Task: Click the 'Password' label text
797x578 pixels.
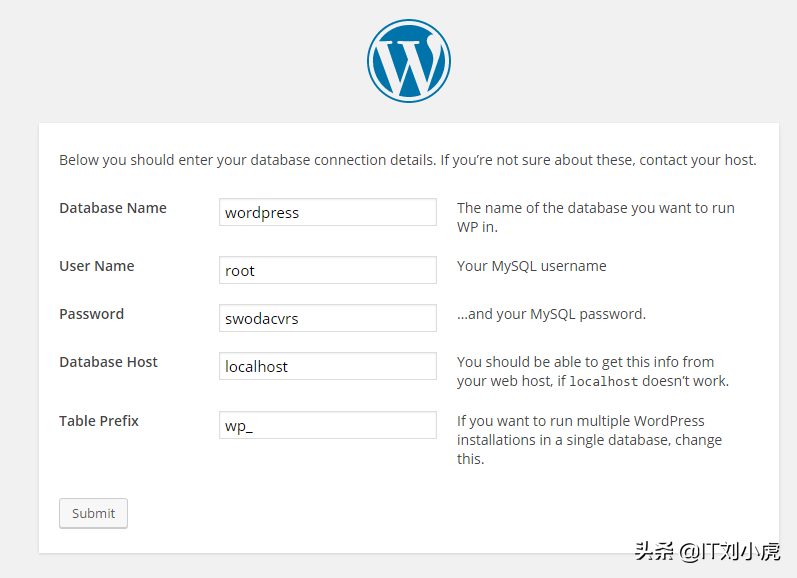Action: [x=91, y=314]
